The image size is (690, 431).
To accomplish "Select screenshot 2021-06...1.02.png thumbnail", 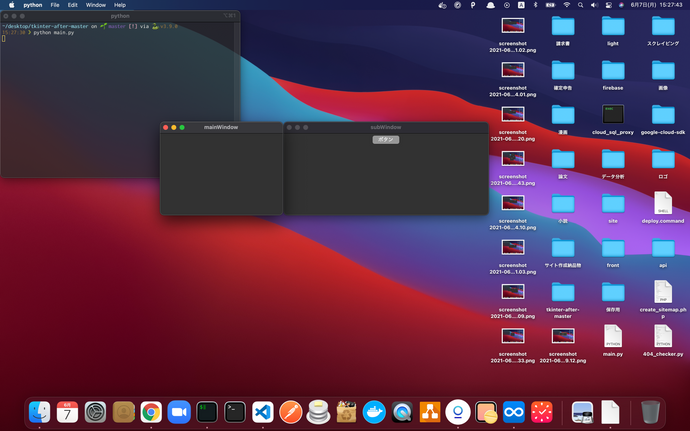I will coord(513,26).
